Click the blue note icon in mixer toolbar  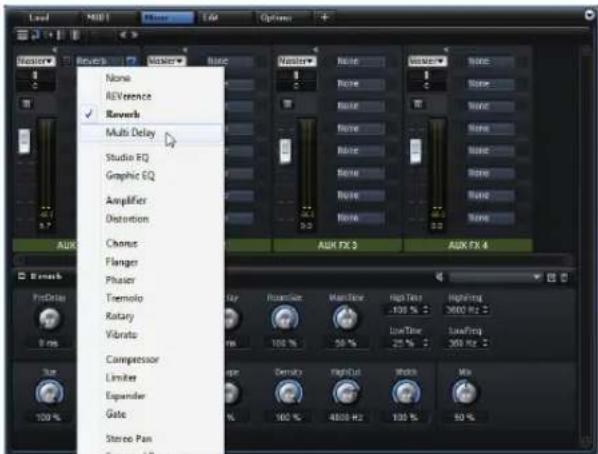coord(35,35)
